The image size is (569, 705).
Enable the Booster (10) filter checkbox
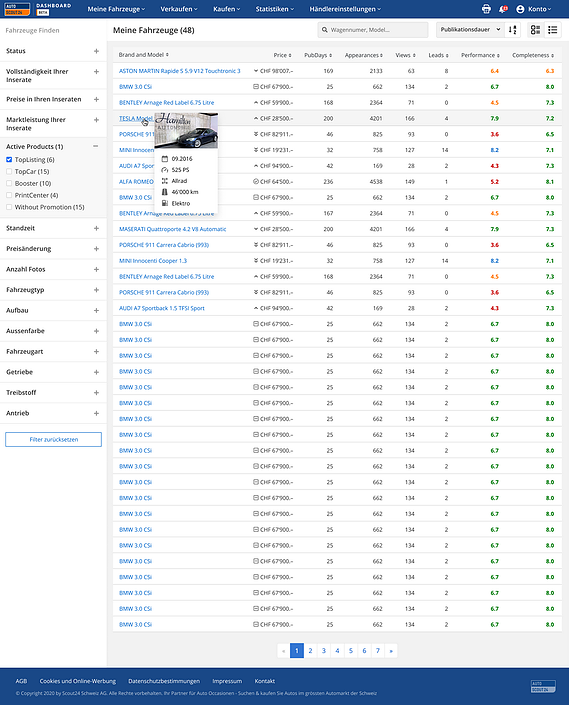click(9, 183)
